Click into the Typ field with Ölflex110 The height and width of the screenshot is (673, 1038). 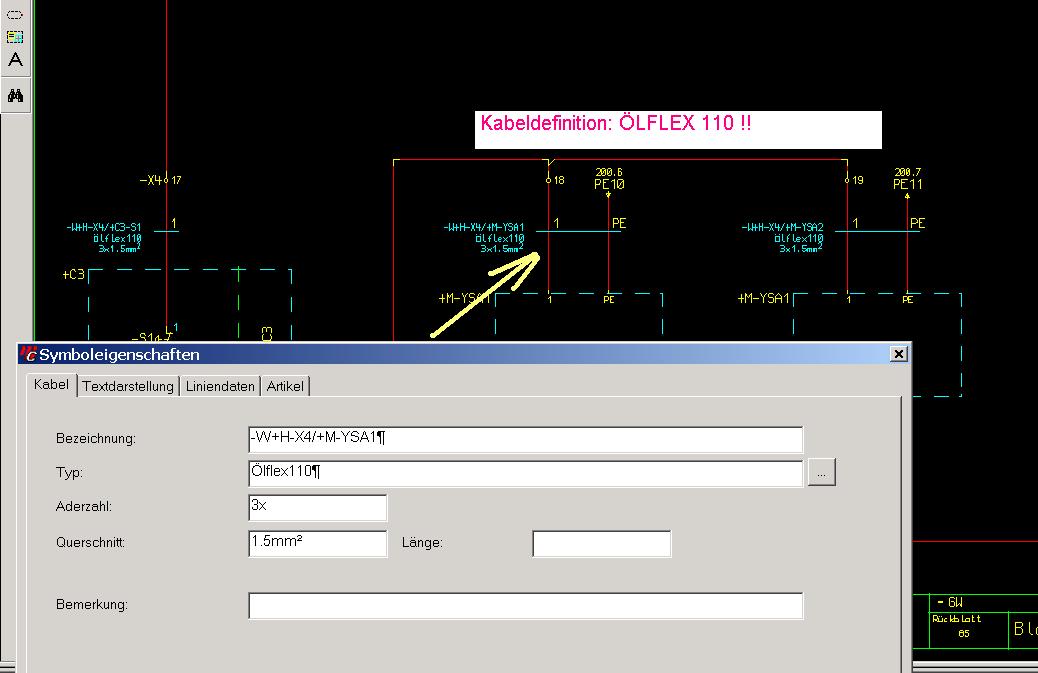pos(526,474)
